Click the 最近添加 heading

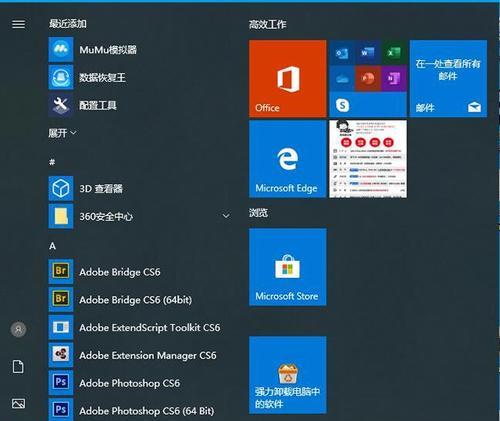[68, 23]
